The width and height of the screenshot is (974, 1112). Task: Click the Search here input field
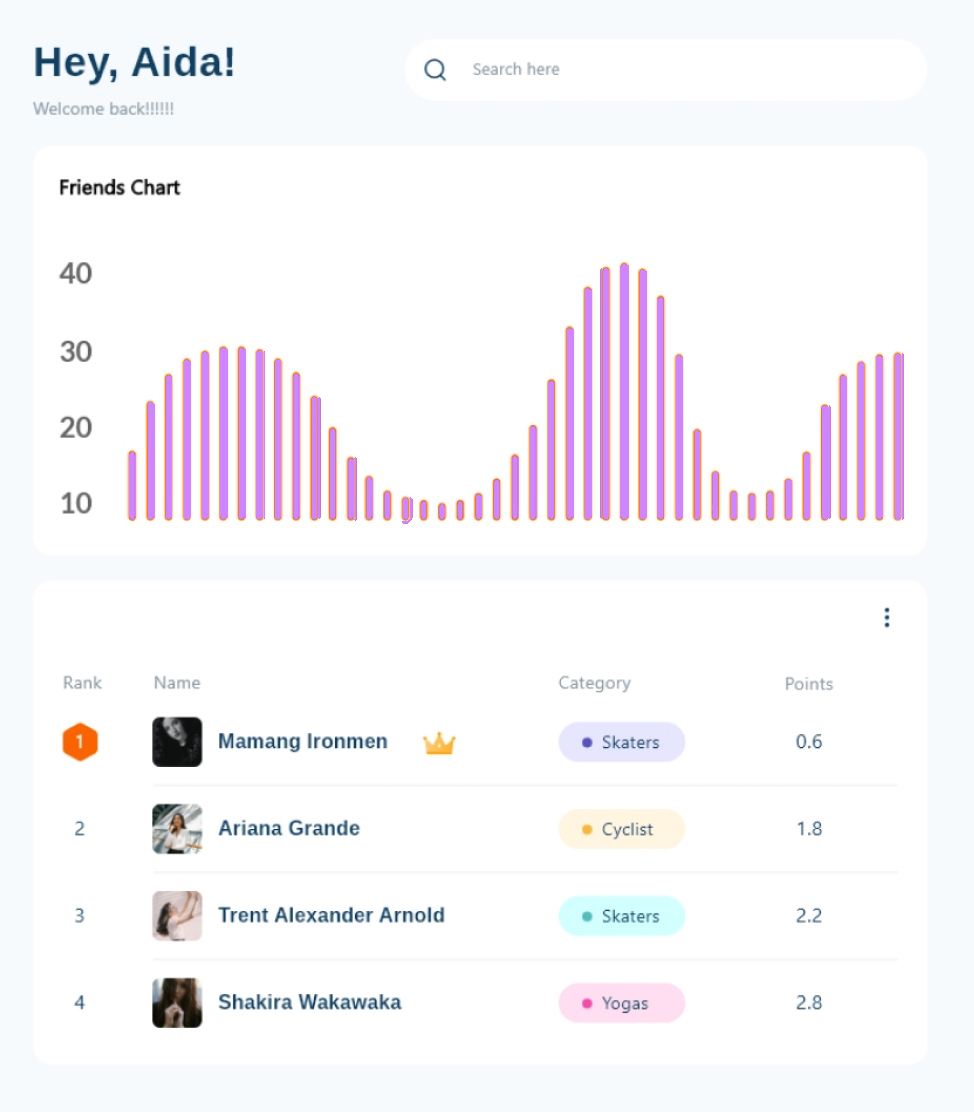680,70
